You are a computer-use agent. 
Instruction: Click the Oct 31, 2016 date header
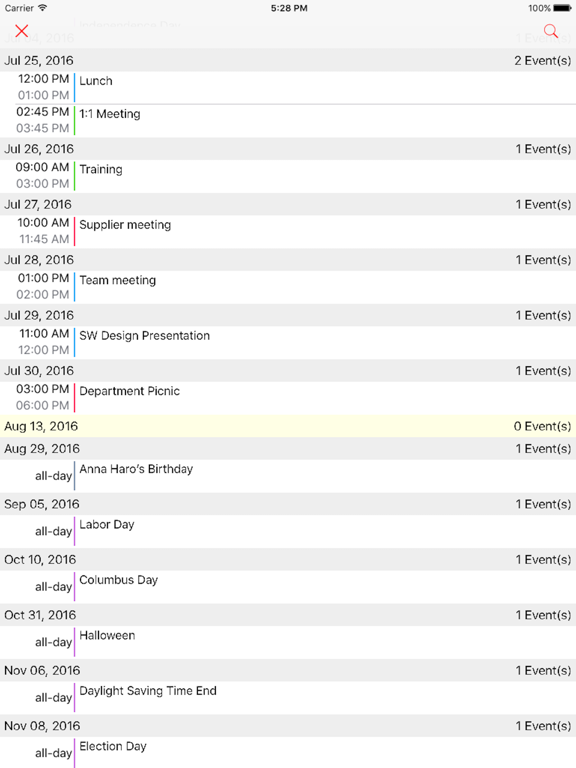coord(288,615)
